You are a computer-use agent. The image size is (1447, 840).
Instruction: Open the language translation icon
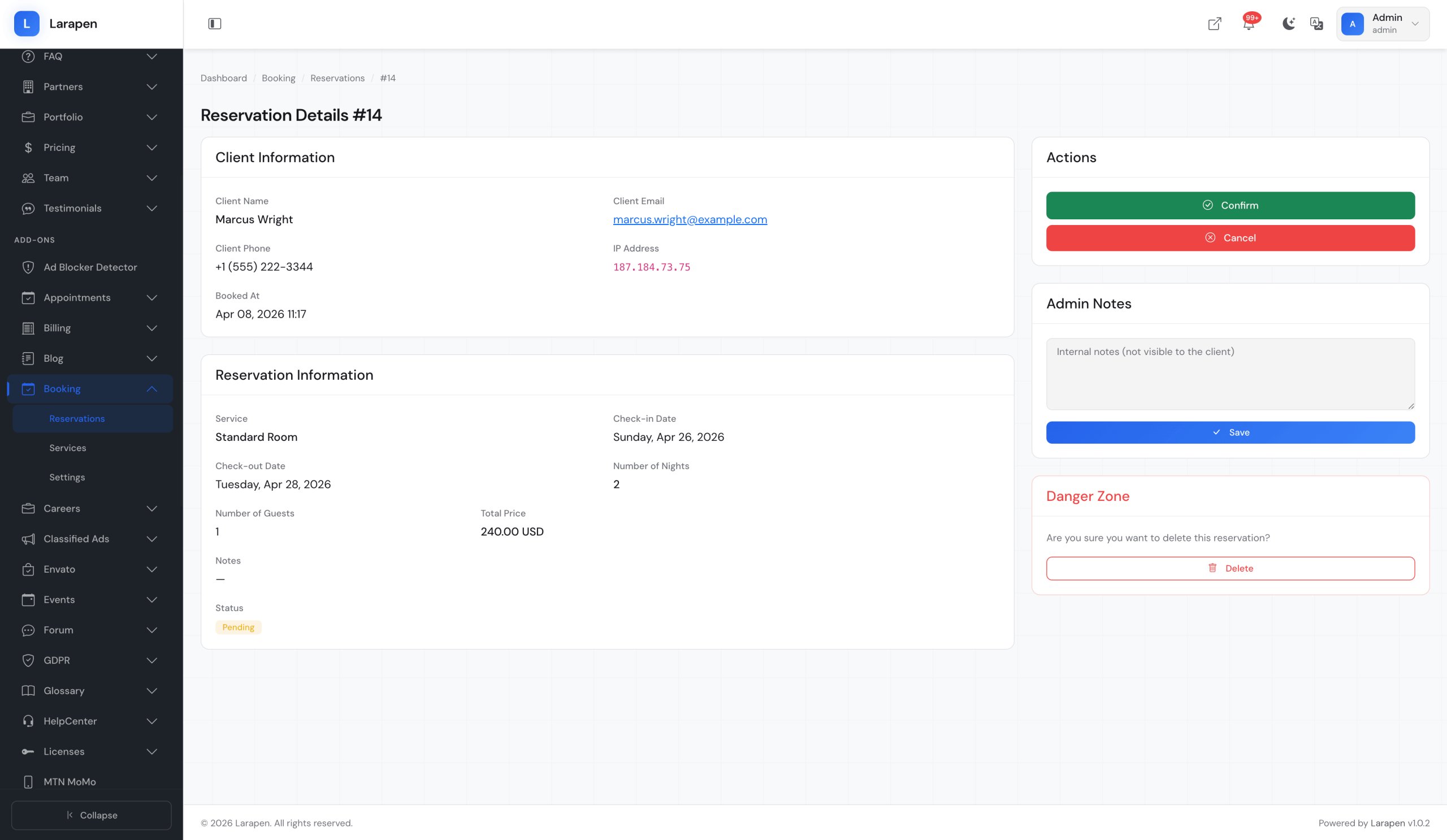point(1316,24)
